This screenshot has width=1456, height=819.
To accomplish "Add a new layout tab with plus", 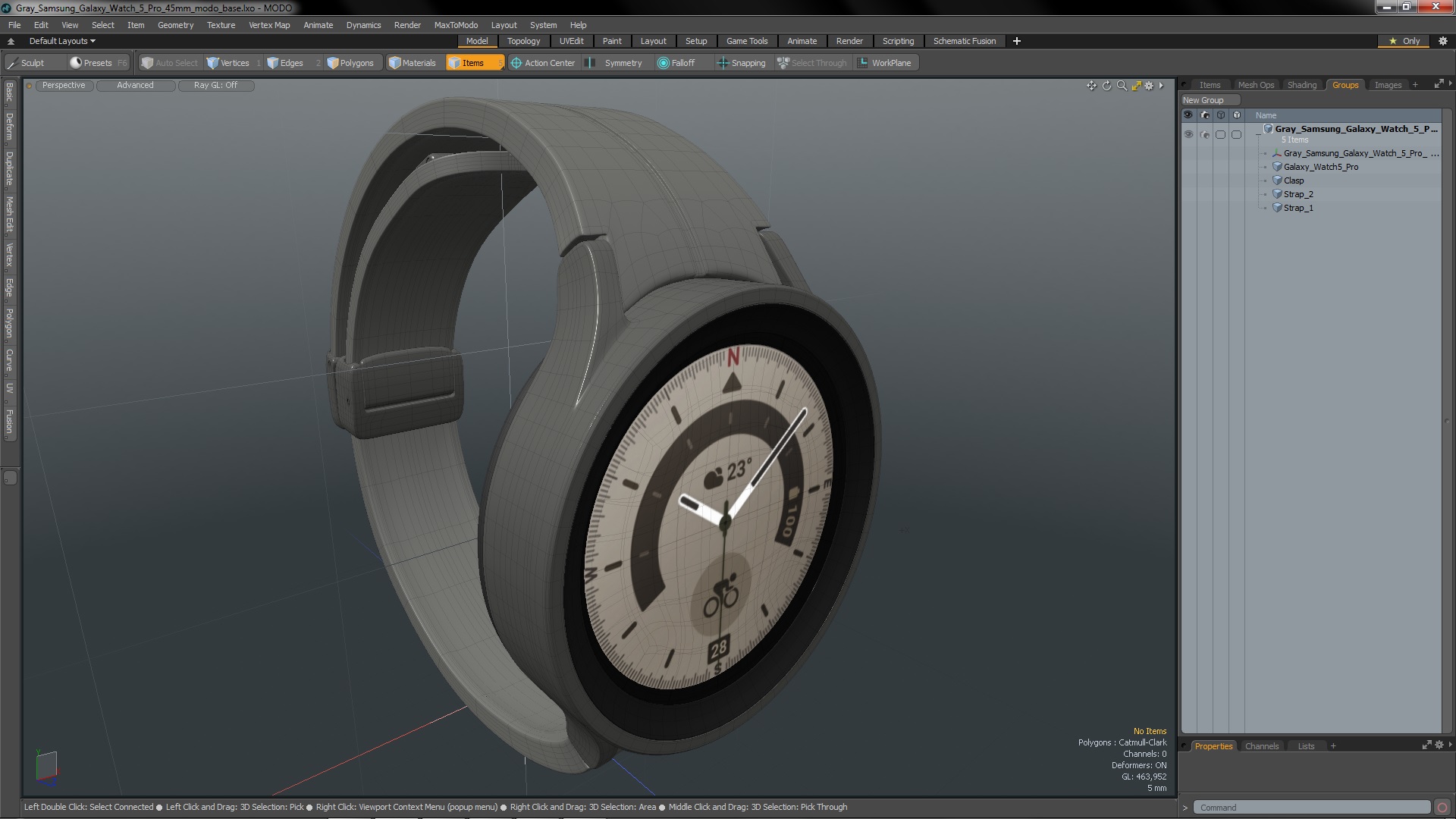I will 1017,41.
